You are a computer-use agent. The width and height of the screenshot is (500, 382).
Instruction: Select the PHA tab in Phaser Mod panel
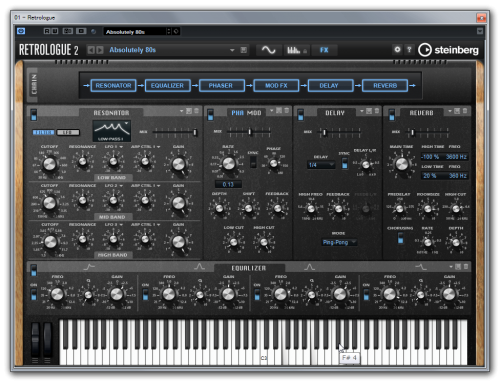point(237,113)
